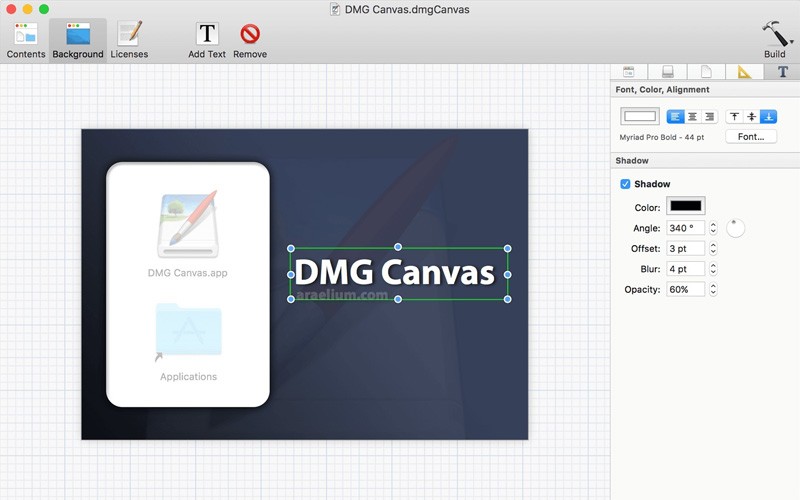Toggle the Shadow checkbox

(x=625, y=184)
